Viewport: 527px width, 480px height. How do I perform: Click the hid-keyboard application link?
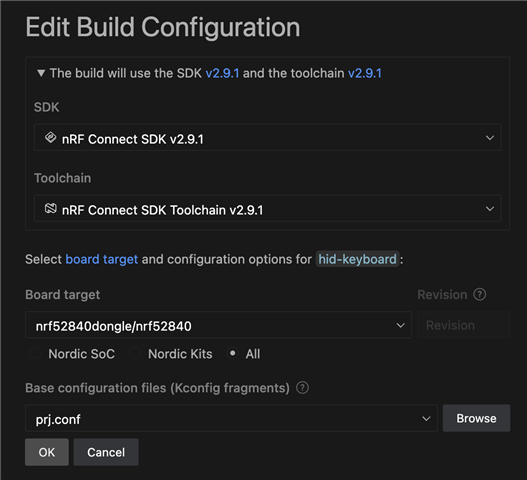tap(357, 259)
